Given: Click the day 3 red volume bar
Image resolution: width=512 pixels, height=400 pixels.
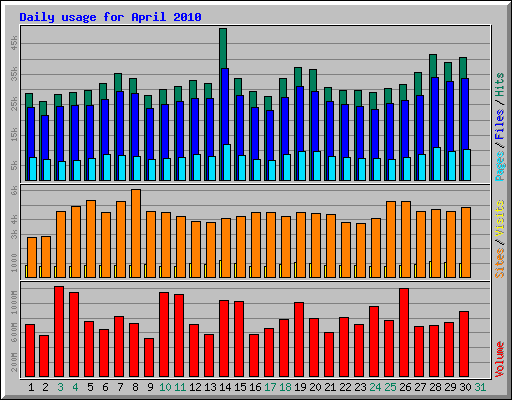Looking at the screenshot, I should (59, 331).
